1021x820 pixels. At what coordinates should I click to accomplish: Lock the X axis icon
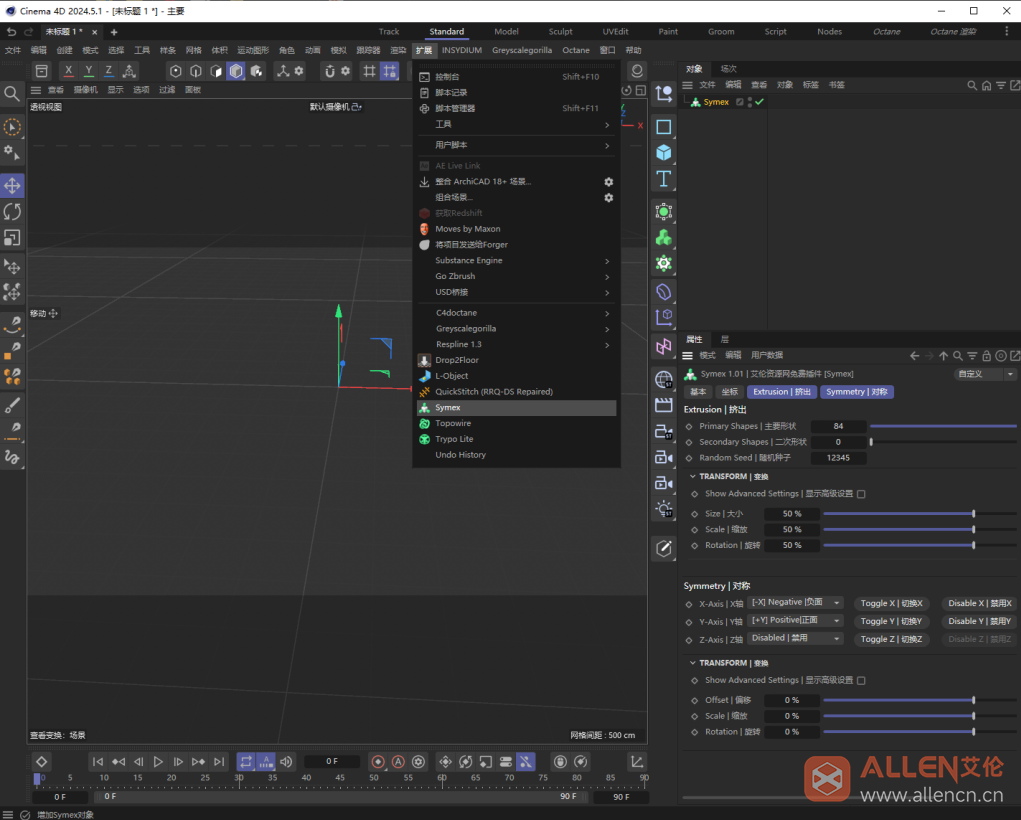pyautogui.click(x=68, y=71)
